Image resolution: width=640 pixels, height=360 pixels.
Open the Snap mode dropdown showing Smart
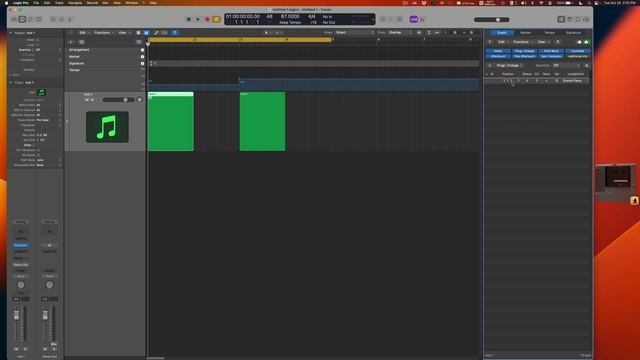coord(355,33)
